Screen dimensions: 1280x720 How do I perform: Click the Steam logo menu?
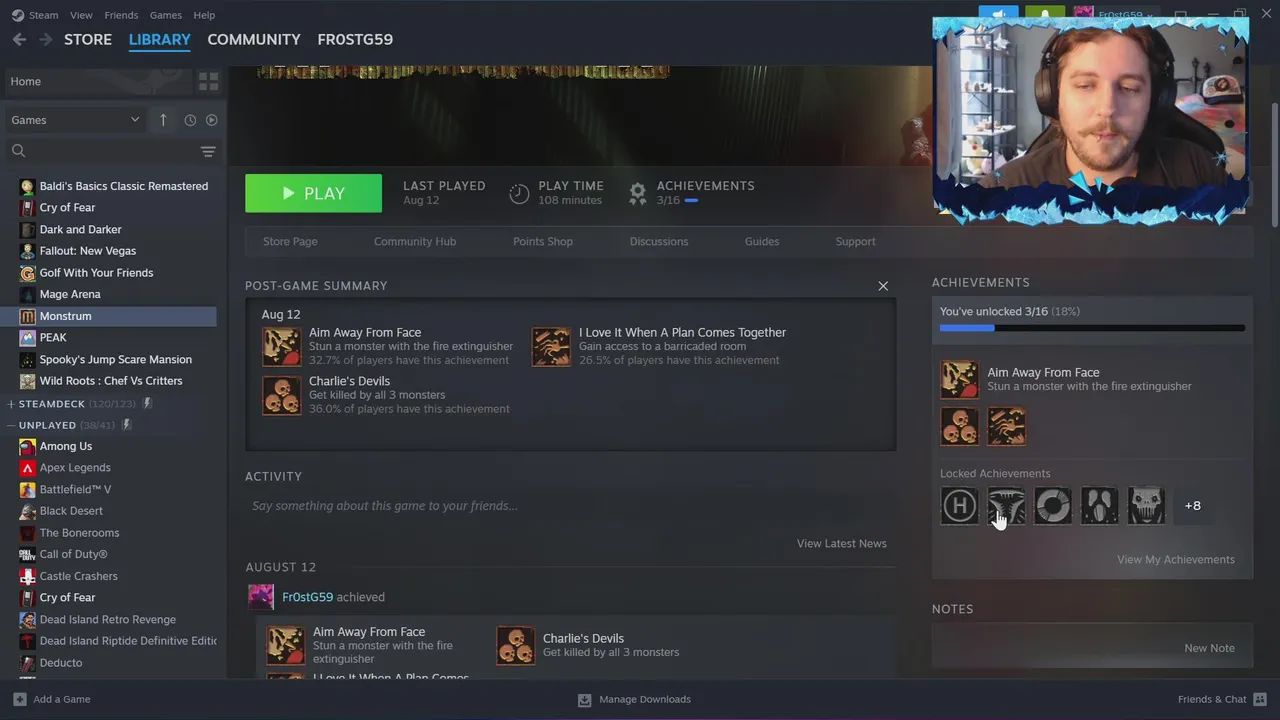tap(35, 15)
